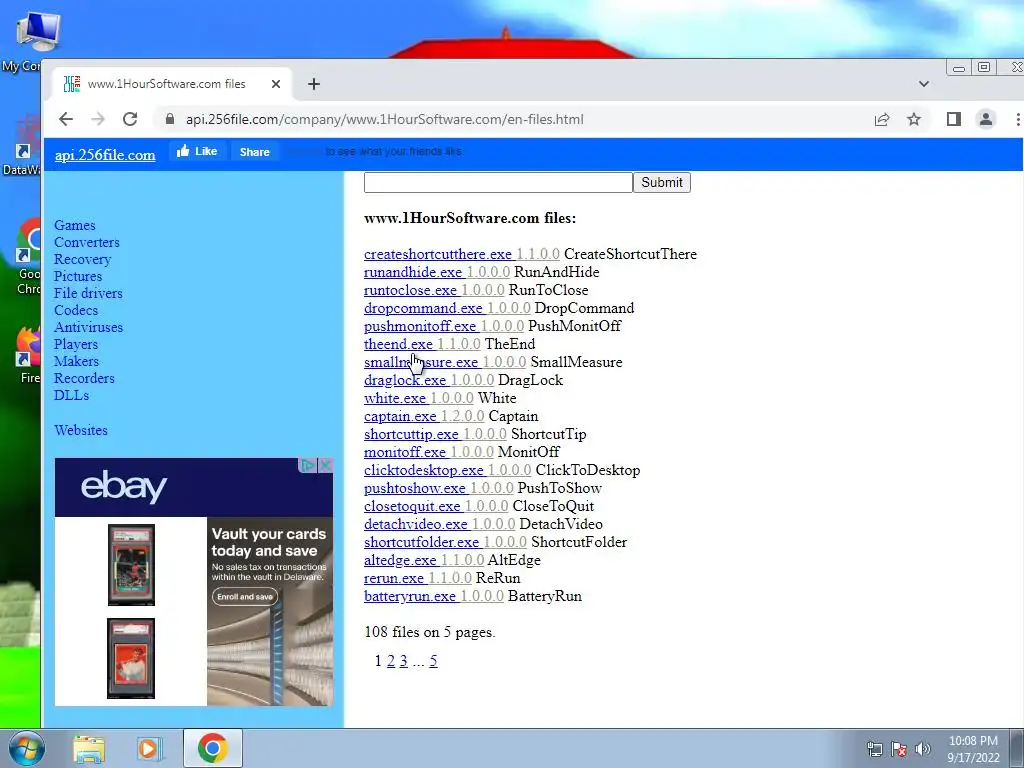This screenshot has height=768, width=1024.
Task: Bookmark this page with the star icon
Action: 914,119
